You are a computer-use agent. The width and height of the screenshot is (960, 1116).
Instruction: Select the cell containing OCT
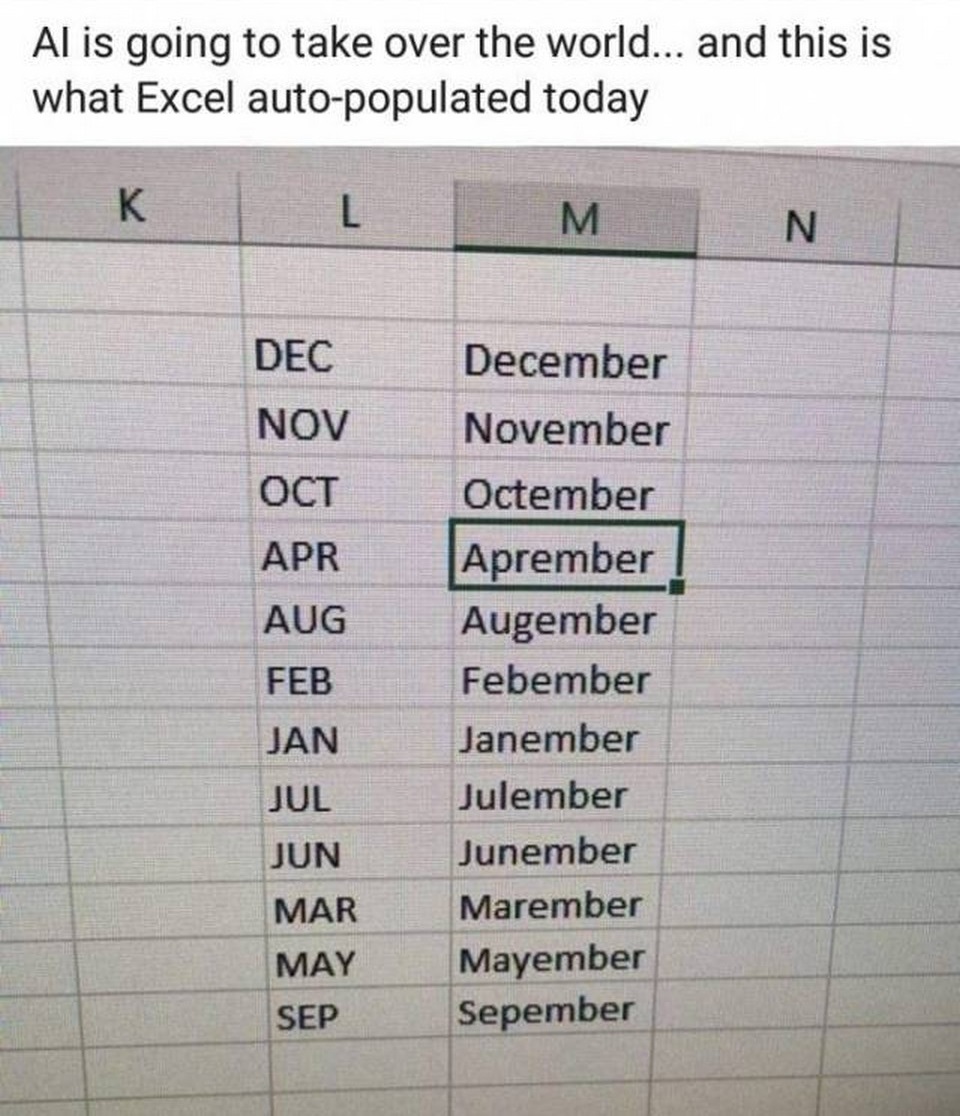[x=354, y=491]
